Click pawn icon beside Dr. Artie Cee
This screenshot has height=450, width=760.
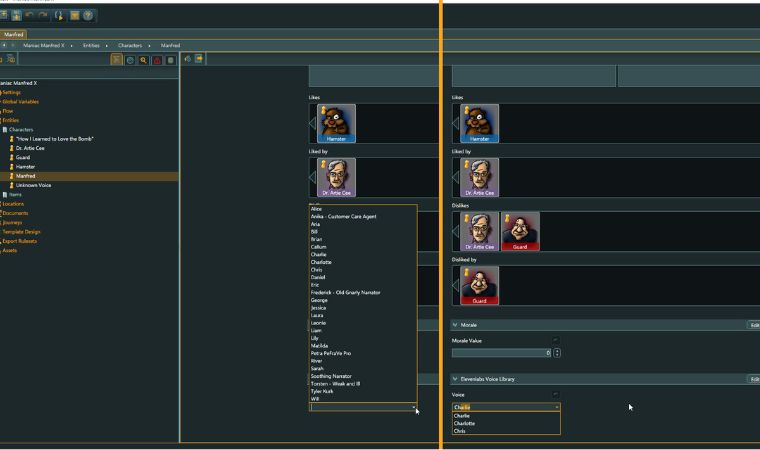[x=12, y=148]
